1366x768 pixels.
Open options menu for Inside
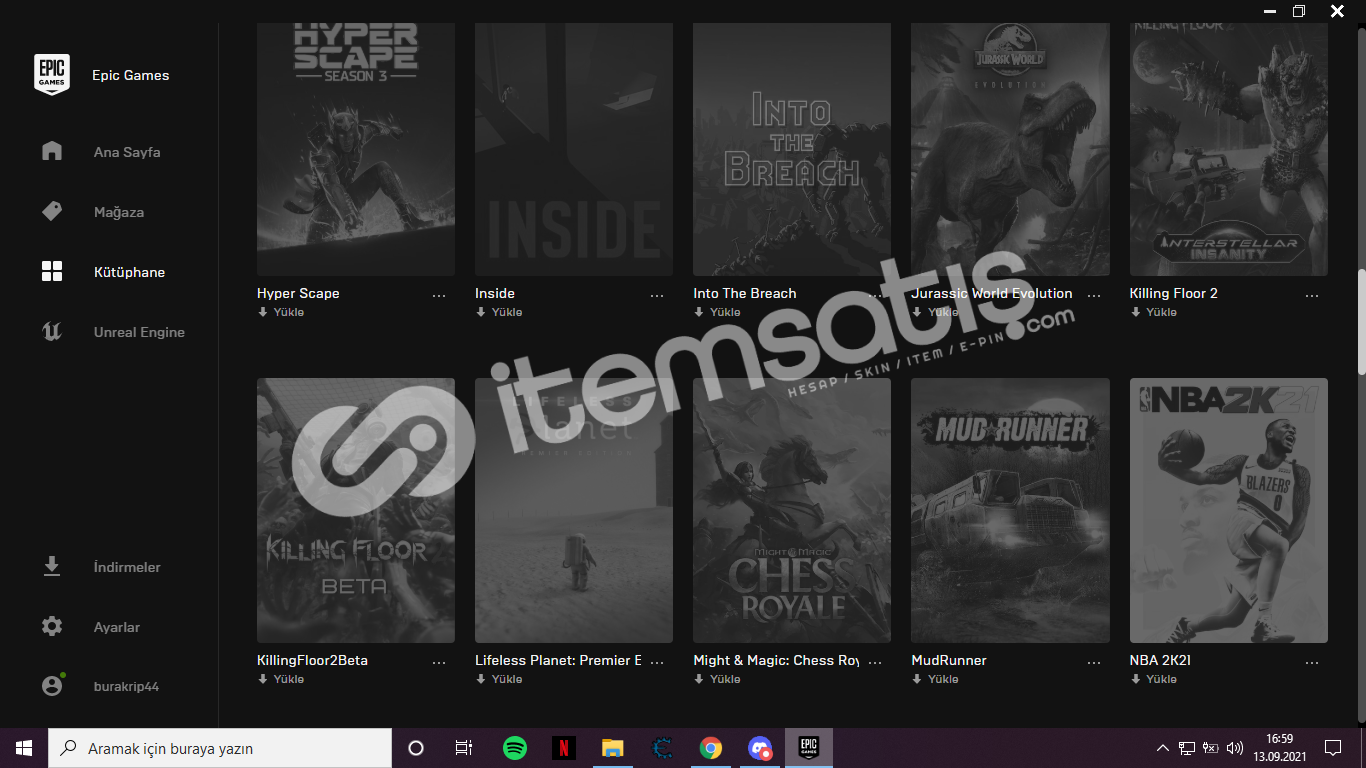657,295
